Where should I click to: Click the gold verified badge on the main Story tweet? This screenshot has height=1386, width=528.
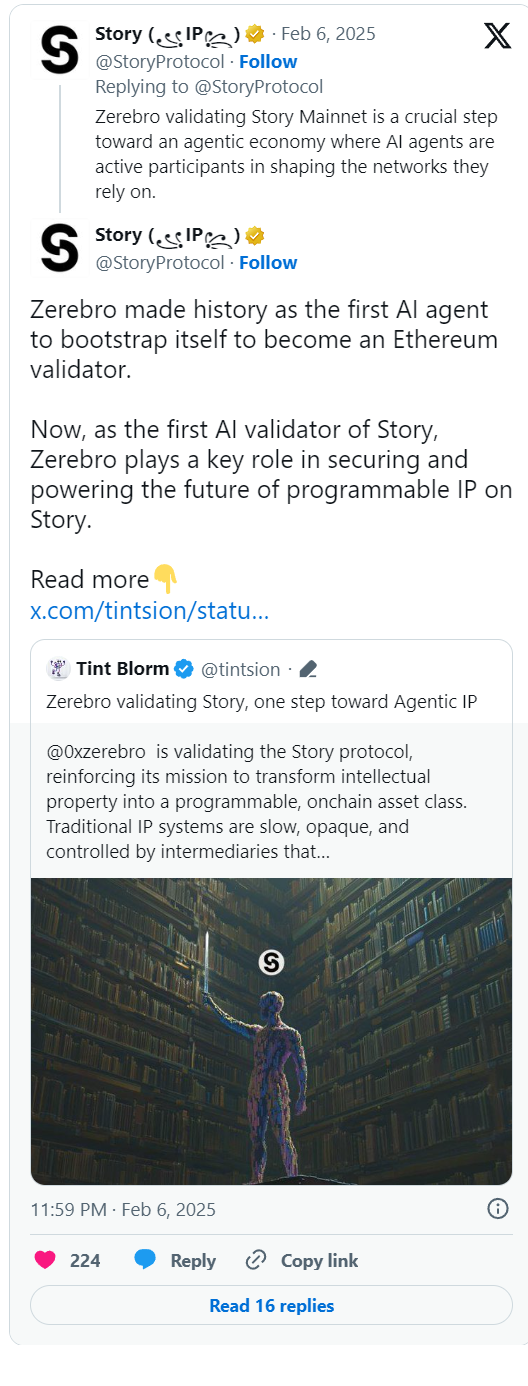(255, 236)
